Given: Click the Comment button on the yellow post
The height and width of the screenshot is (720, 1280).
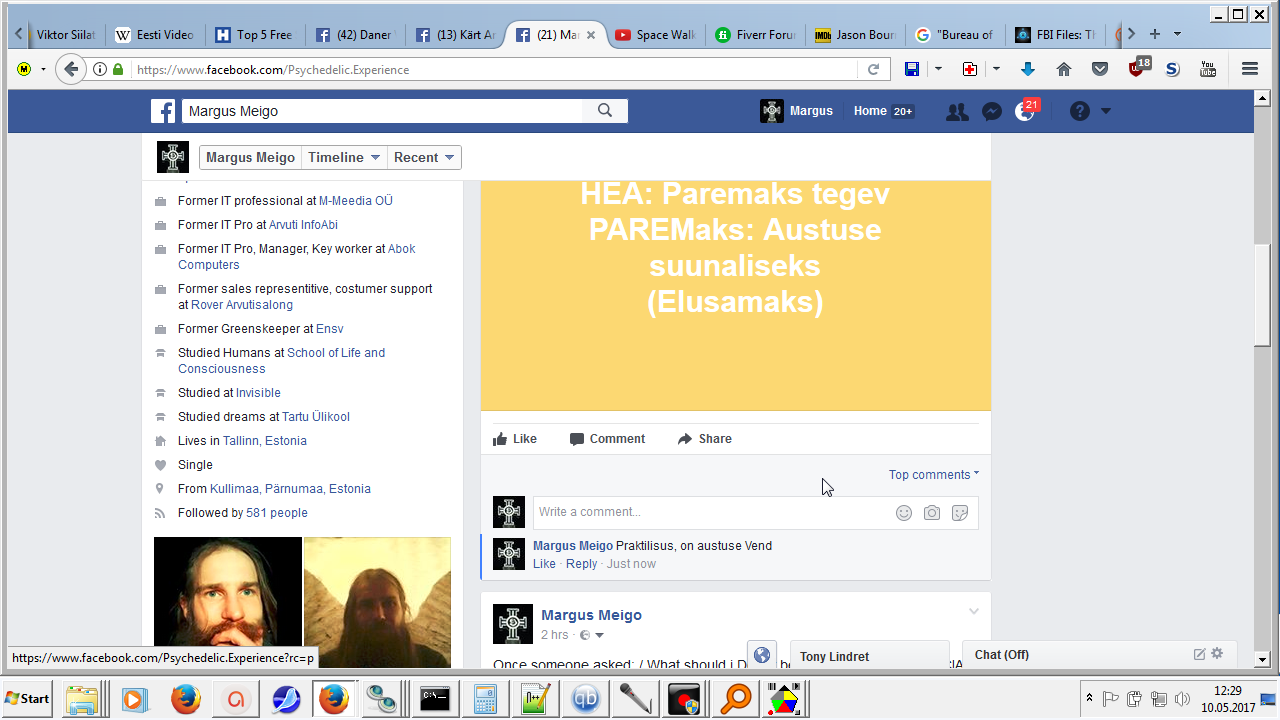Looking at the screenshot, I should [x=607, y=439].
